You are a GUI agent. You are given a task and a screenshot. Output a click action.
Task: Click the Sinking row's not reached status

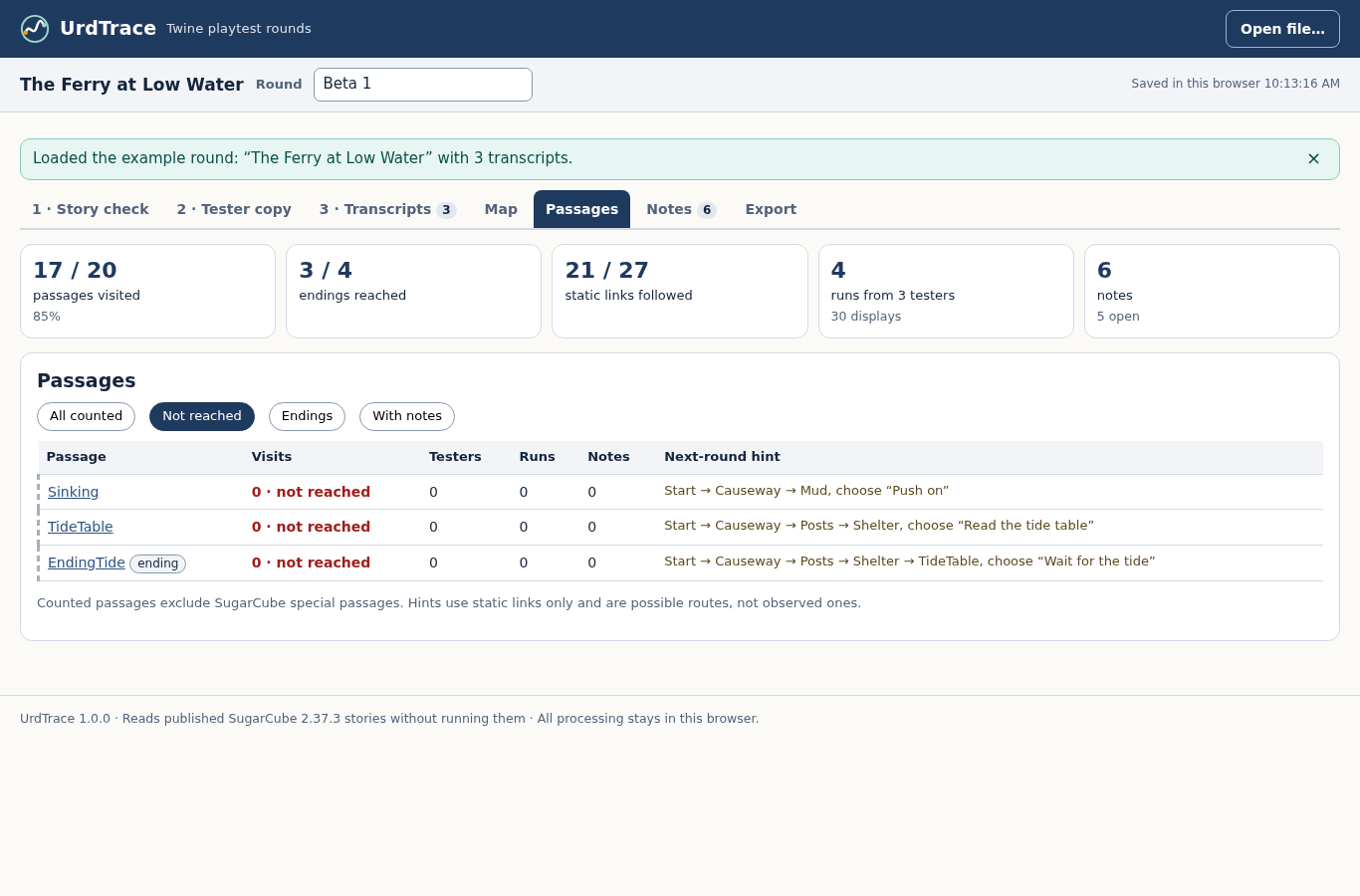tap(311, 492)
